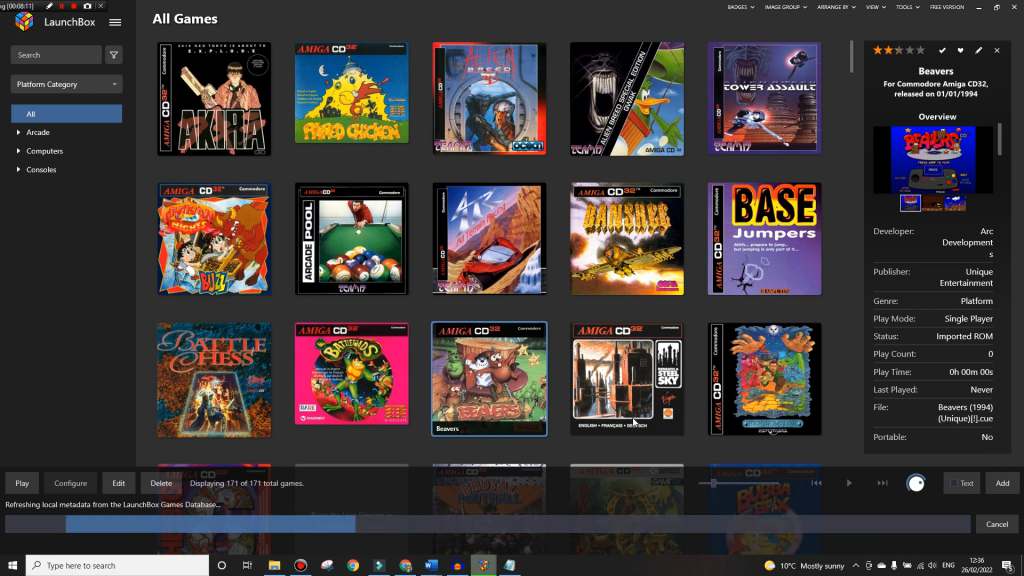This screenshot has height=576, width=1024.
Task: Select the Banshee game cover
Action: (627, 238)
